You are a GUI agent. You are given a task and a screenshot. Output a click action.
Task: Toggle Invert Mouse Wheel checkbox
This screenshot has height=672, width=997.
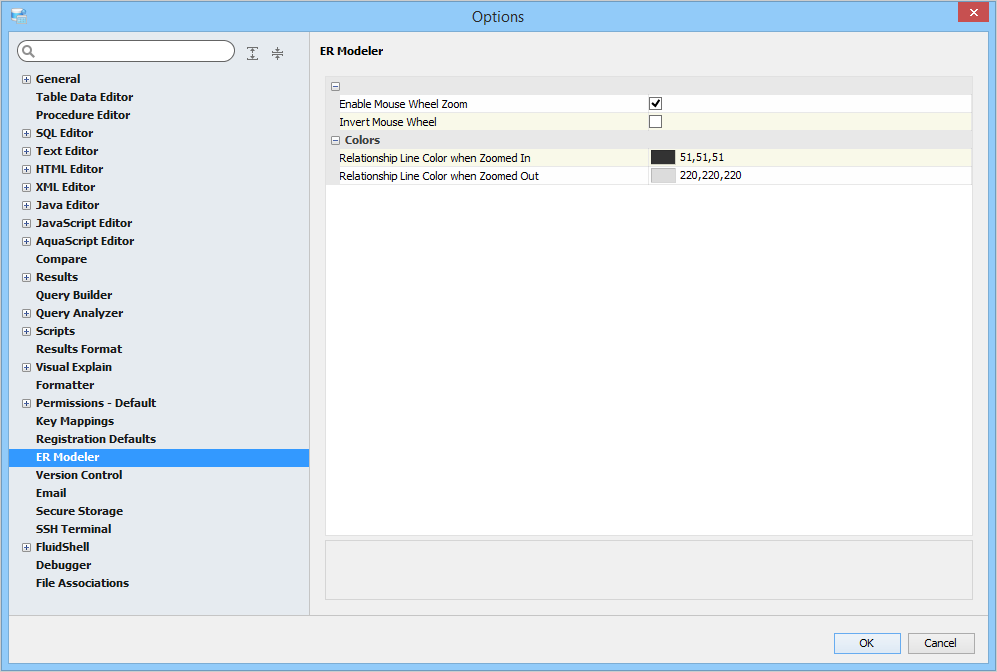click(x=656, y=121)
